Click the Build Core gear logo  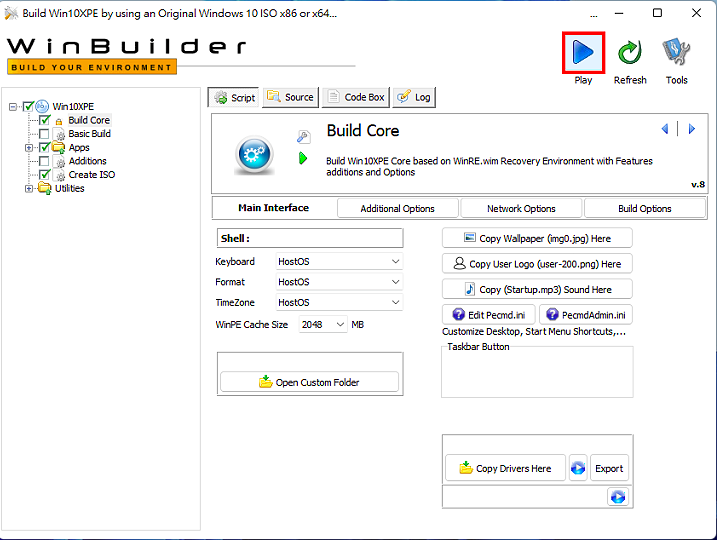tap(254, 154)
